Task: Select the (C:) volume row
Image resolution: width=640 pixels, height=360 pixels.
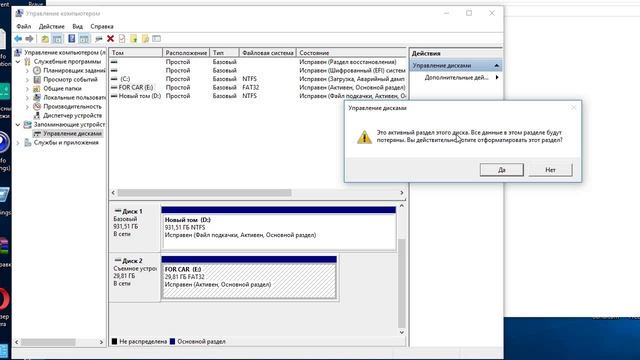Action: (x=258, y=79)
